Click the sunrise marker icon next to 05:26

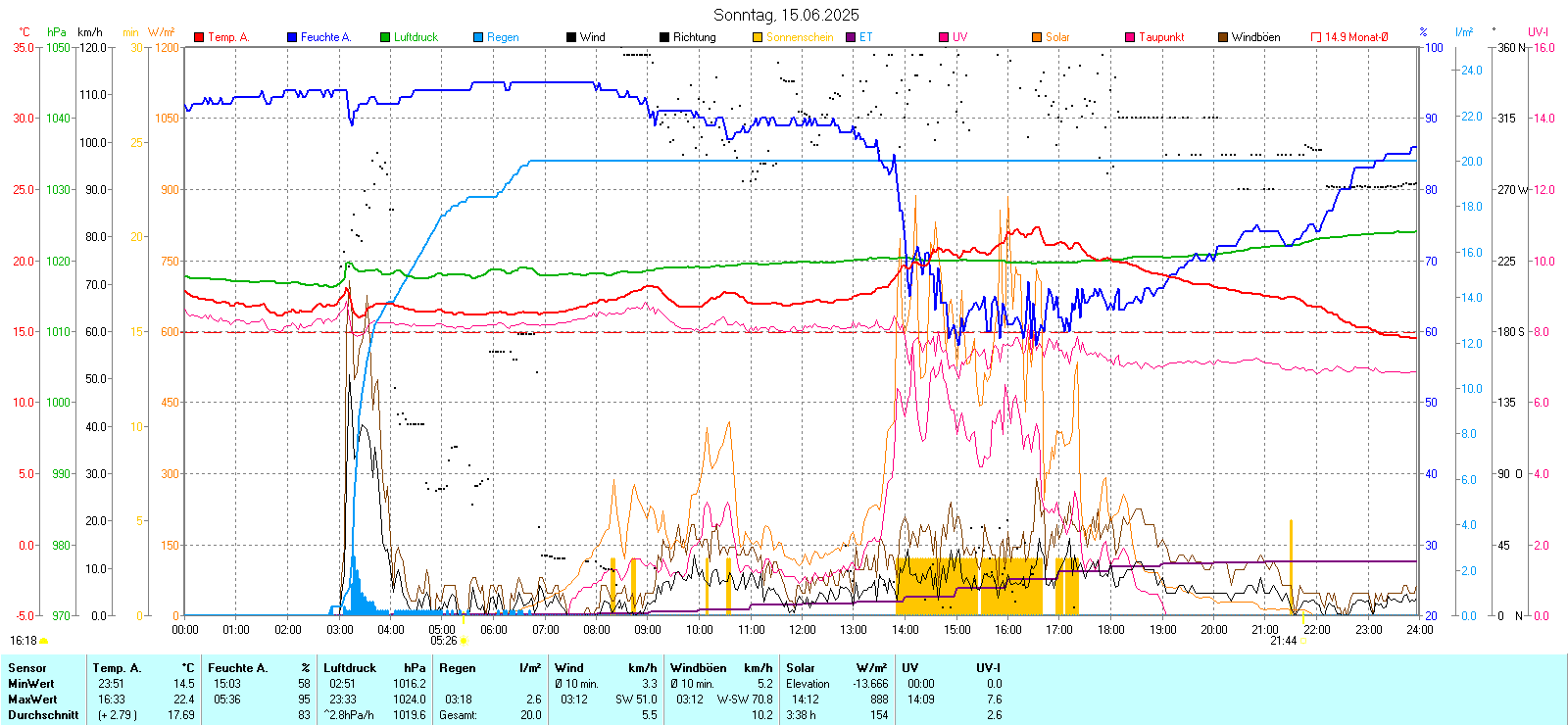464,641
